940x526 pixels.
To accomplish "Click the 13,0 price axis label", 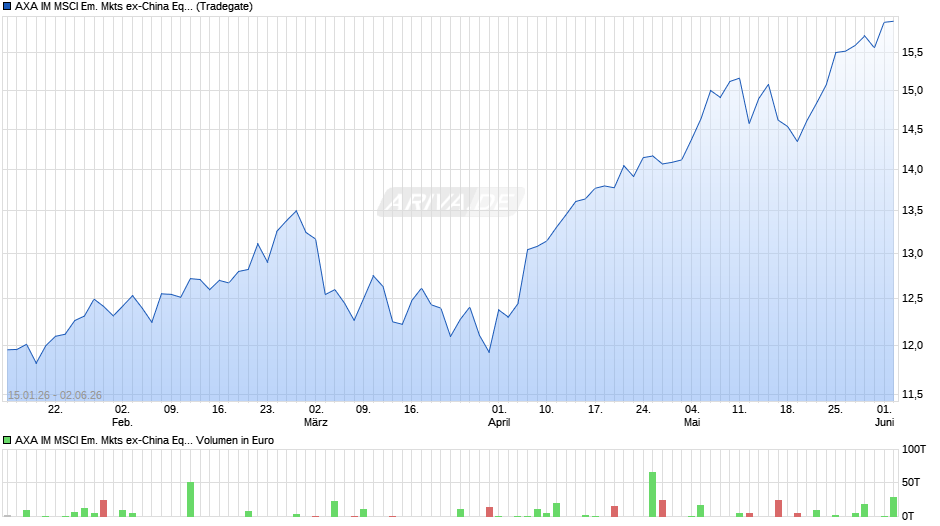I will coord(912,254).
